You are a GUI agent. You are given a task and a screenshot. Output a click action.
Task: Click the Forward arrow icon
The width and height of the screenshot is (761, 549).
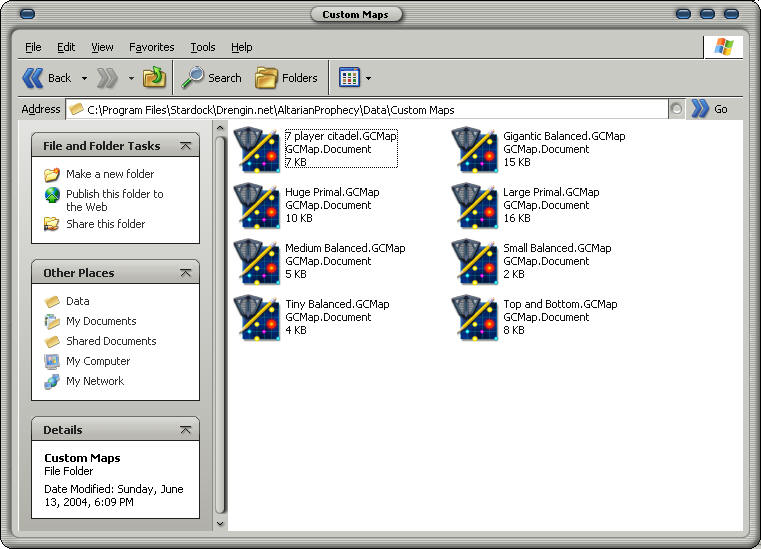tap(107, 78)
